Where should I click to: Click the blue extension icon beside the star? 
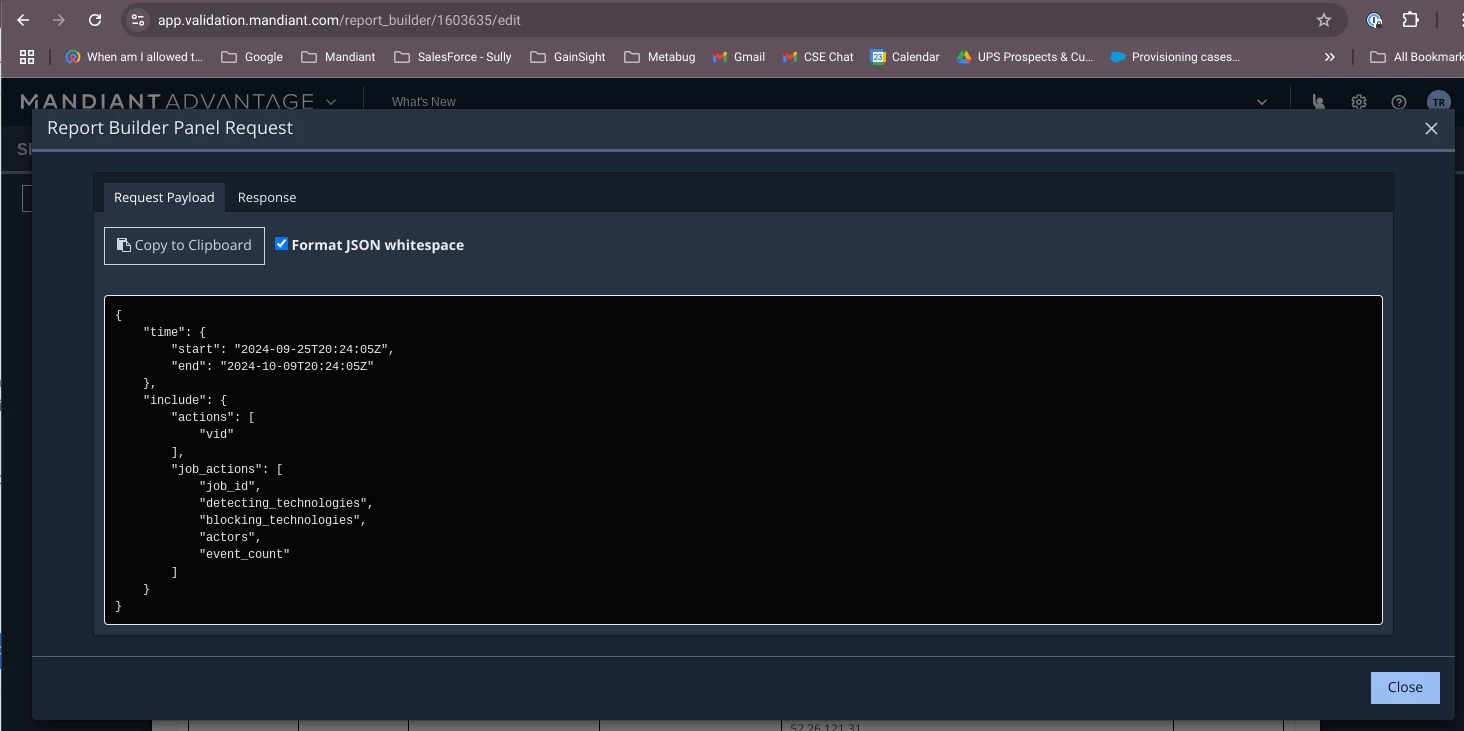1374,20
